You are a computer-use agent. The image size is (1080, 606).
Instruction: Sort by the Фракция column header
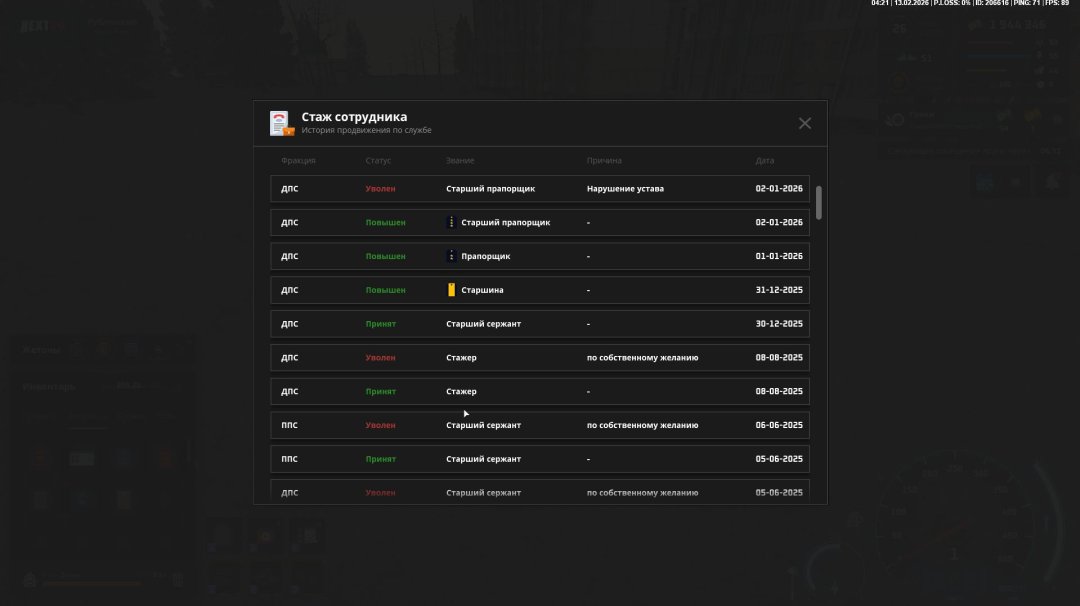[298, 160]
